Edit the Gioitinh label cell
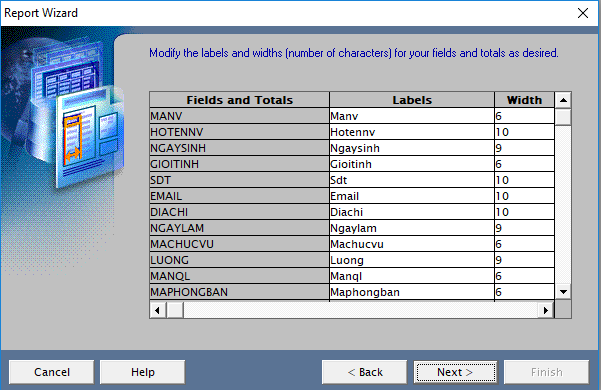This screenshot has width=601, height=390. [x=412, y=164]
